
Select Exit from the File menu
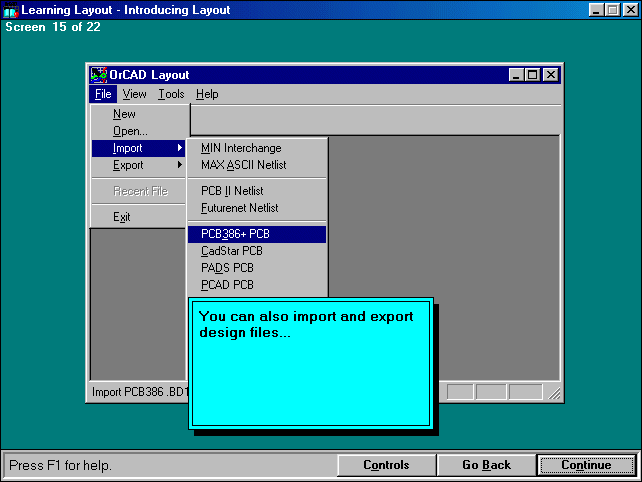click(122, 217)
